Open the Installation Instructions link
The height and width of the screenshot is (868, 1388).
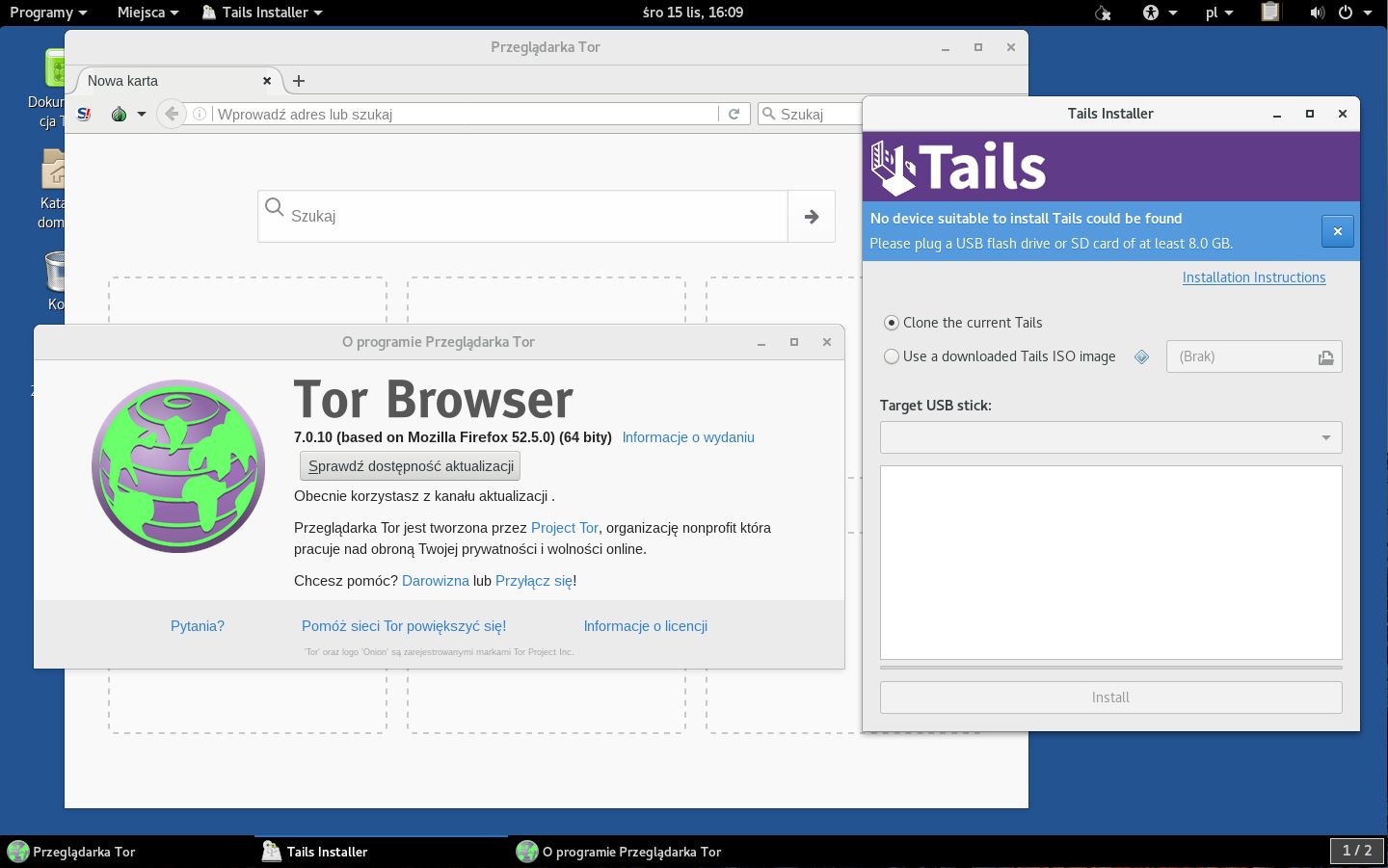[x=1253, y=277]
